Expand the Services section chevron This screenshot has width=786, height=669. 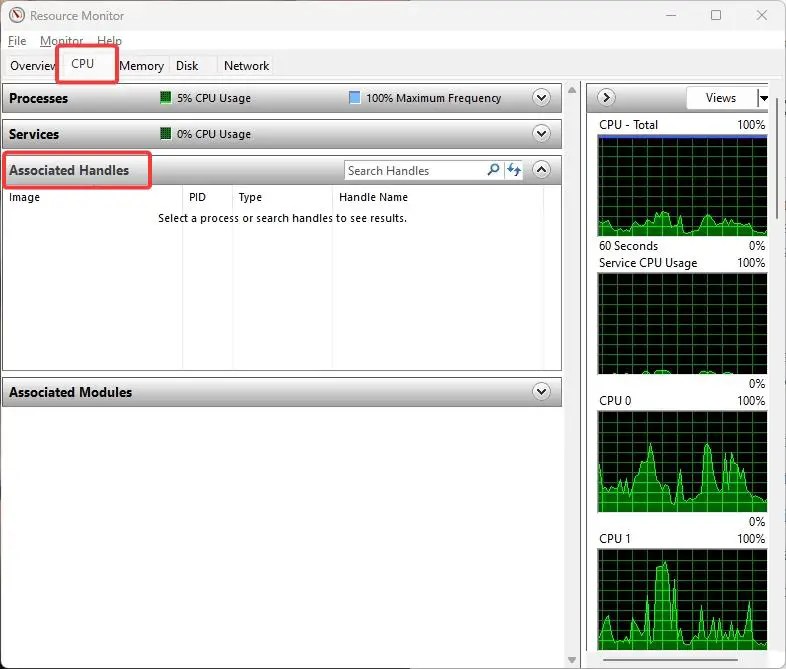[x=541, y=133]
